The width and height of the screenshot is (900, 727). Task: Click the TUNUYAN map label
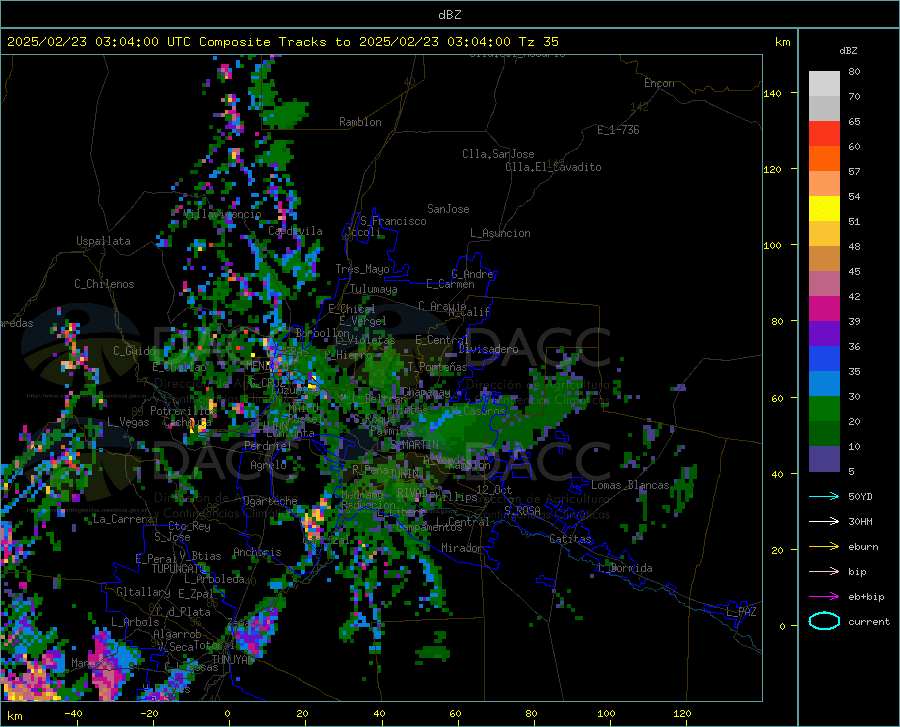233,659
